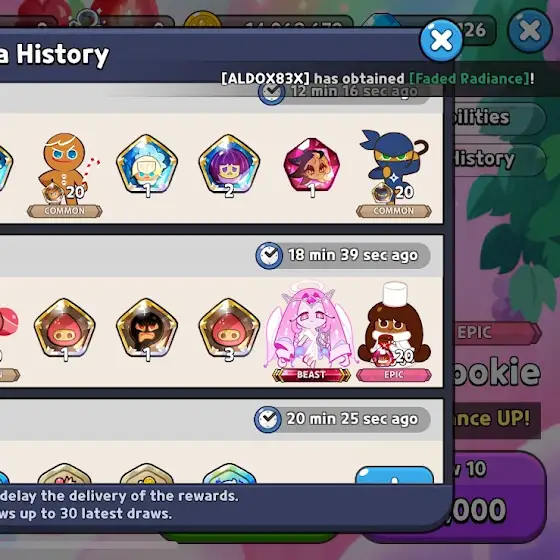The width and height of the screenshot is (560, 560).
Task: Open the History button behind the popup
Action: [x=500, y=160]
